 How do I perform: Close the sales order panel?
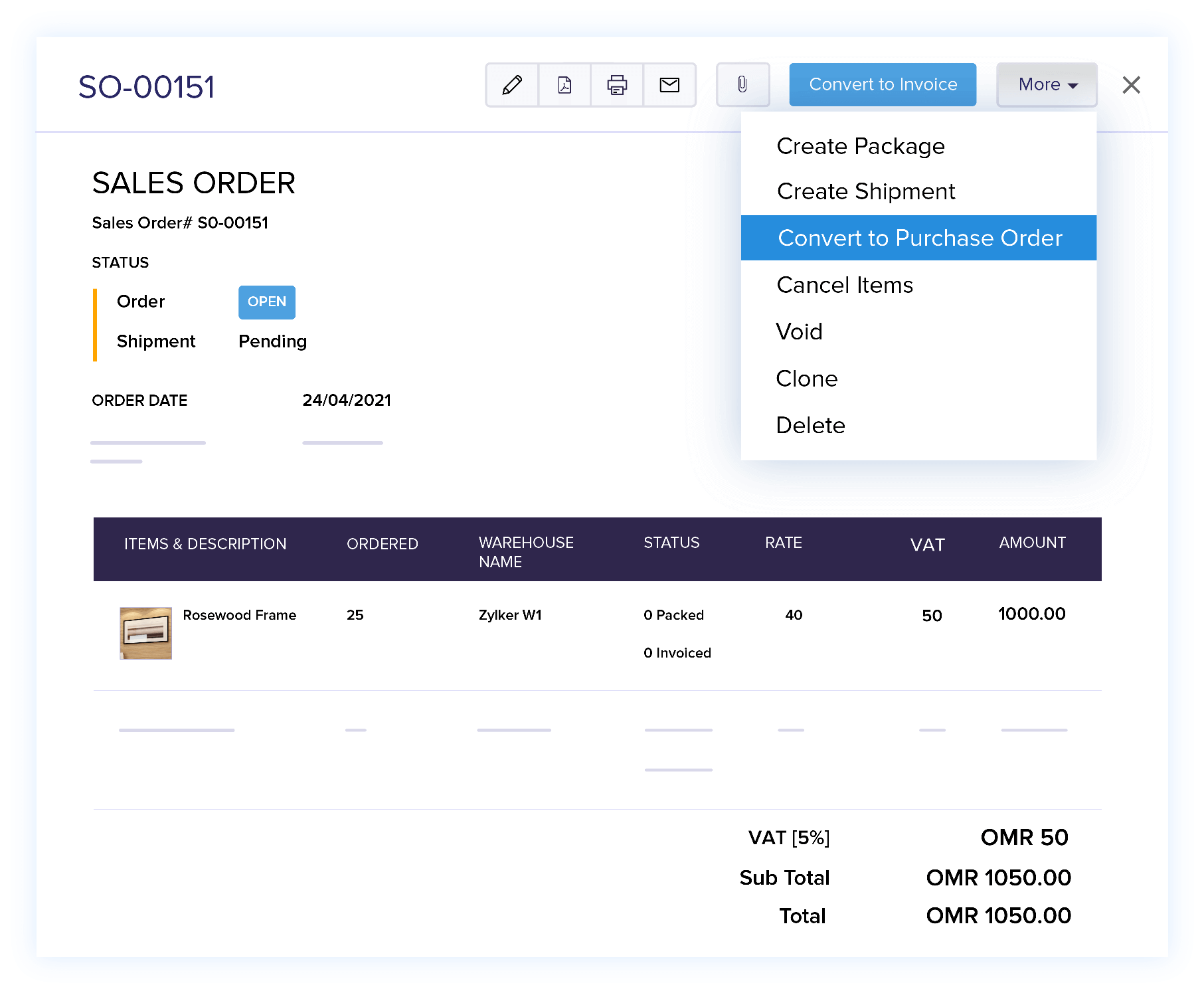coord(1131,85)
